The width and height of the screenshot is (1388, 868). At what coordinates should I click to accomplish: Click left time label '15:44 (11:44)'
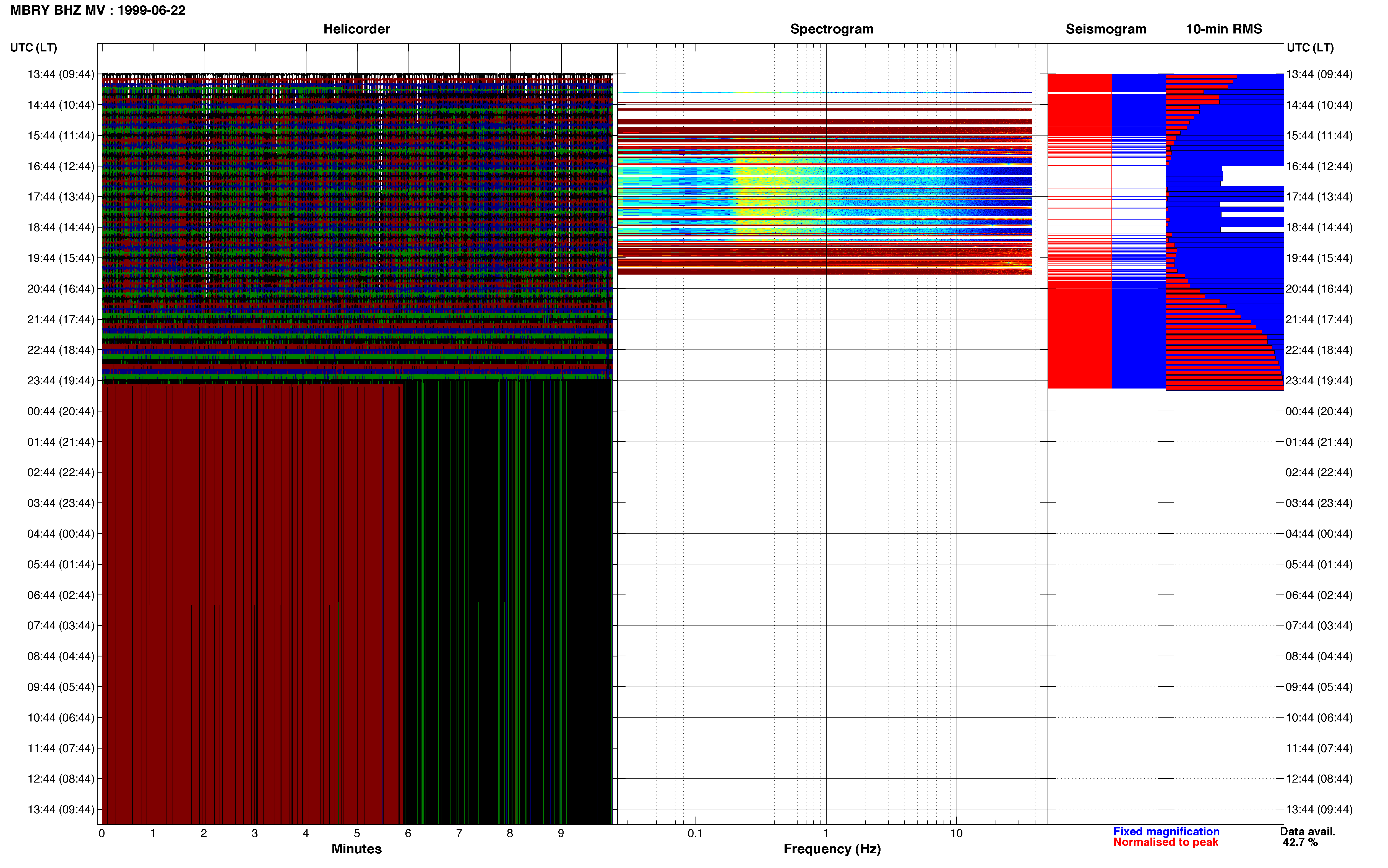tap(61, 135)
